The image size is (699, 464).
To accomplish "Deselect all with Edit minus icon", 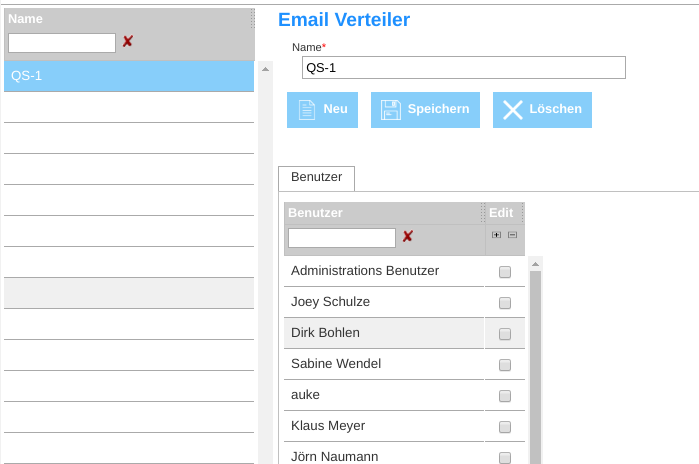I will (512, 235).
